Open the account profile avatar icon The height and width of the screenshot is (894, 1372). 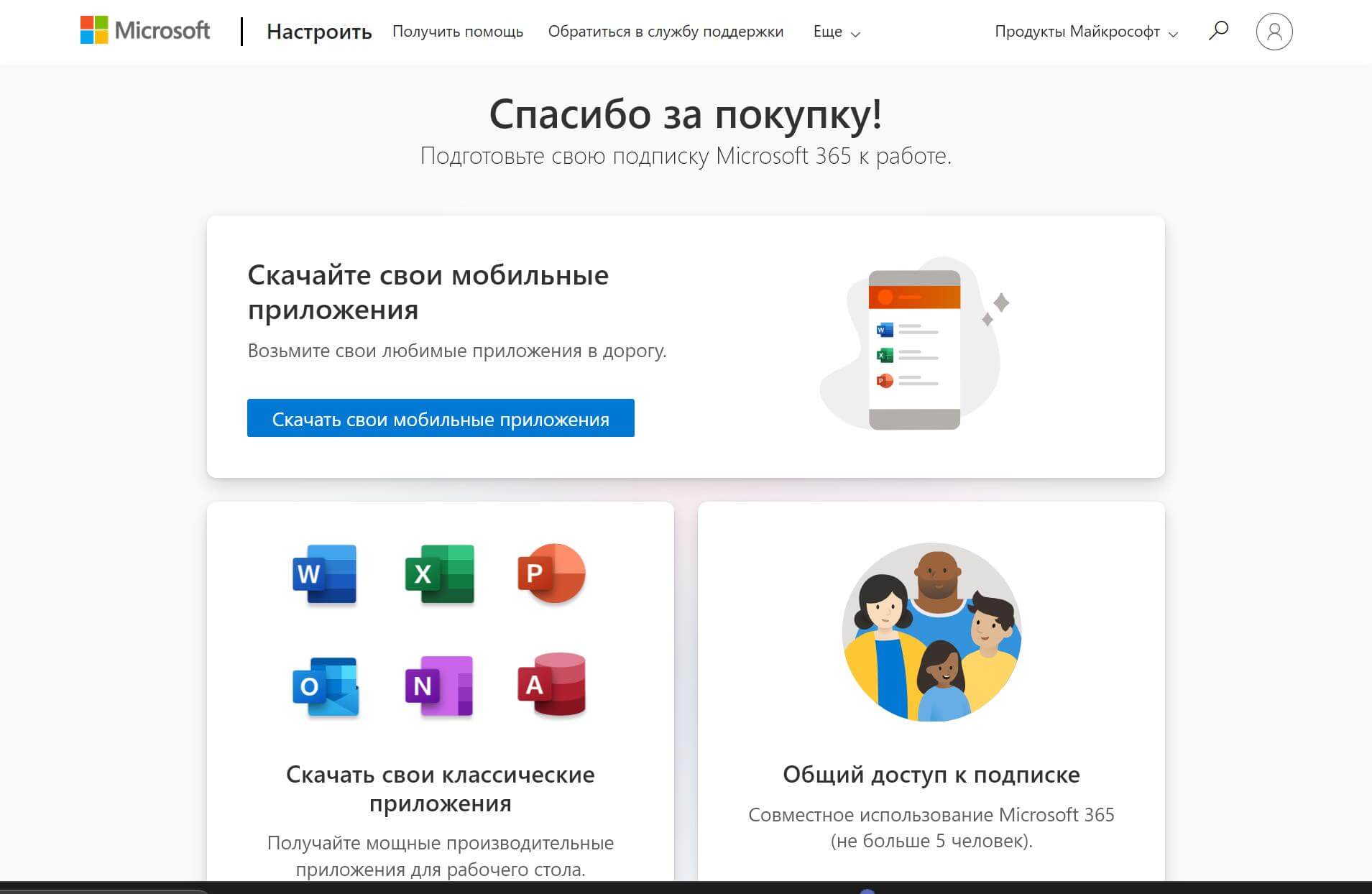[1274, 32]
